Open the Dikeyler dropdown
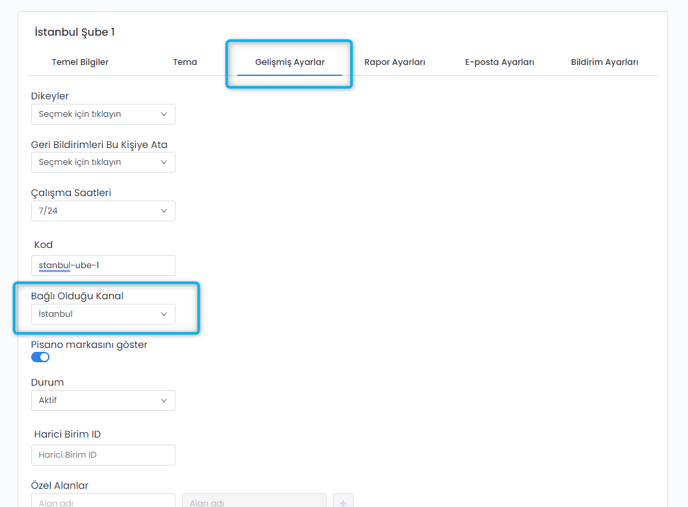Image resolution: width=688 pixels, height=507 pixels. coord(103,114)
